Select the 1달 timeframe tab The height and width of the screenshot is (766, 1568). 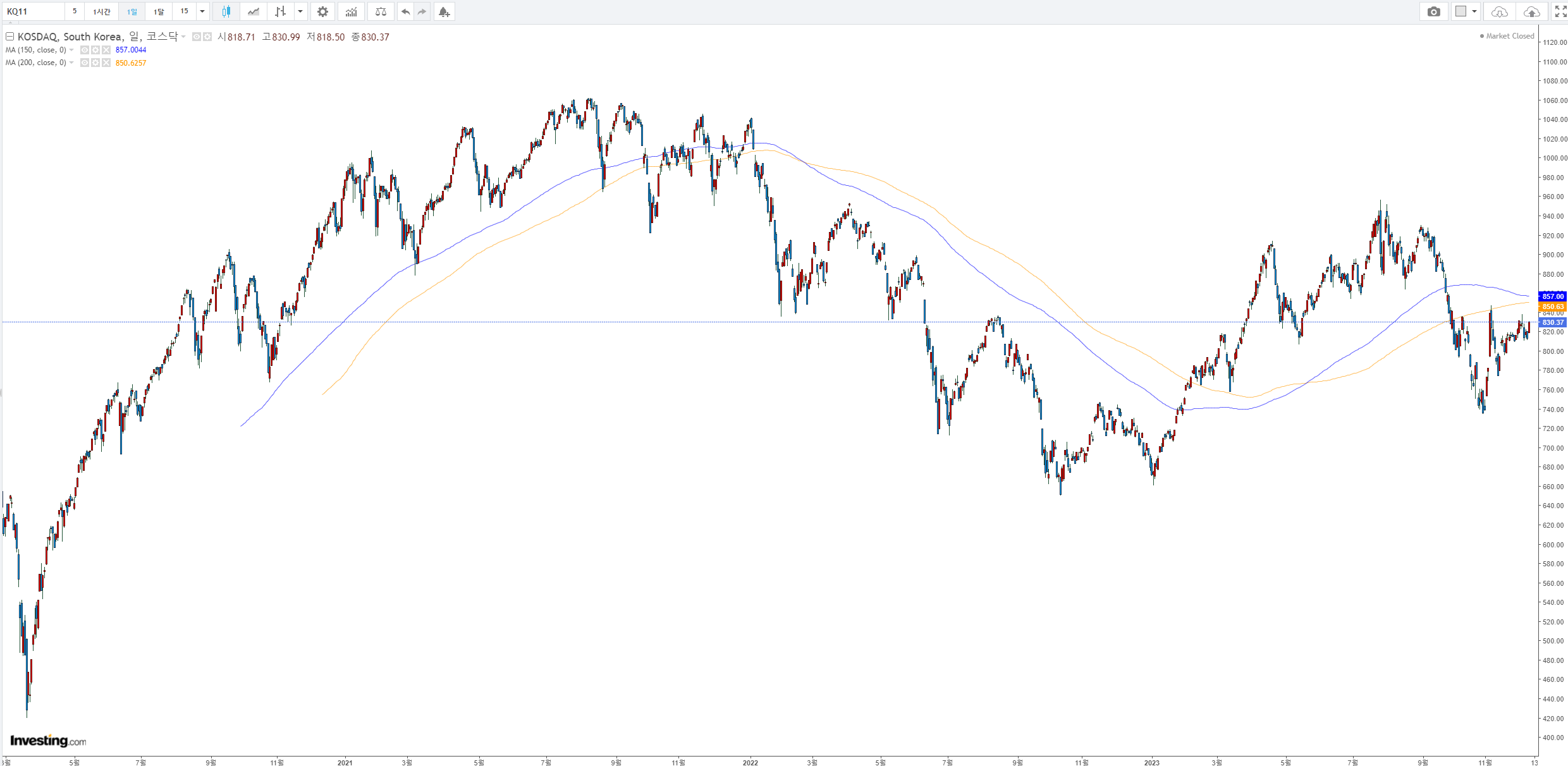(159, 11)
